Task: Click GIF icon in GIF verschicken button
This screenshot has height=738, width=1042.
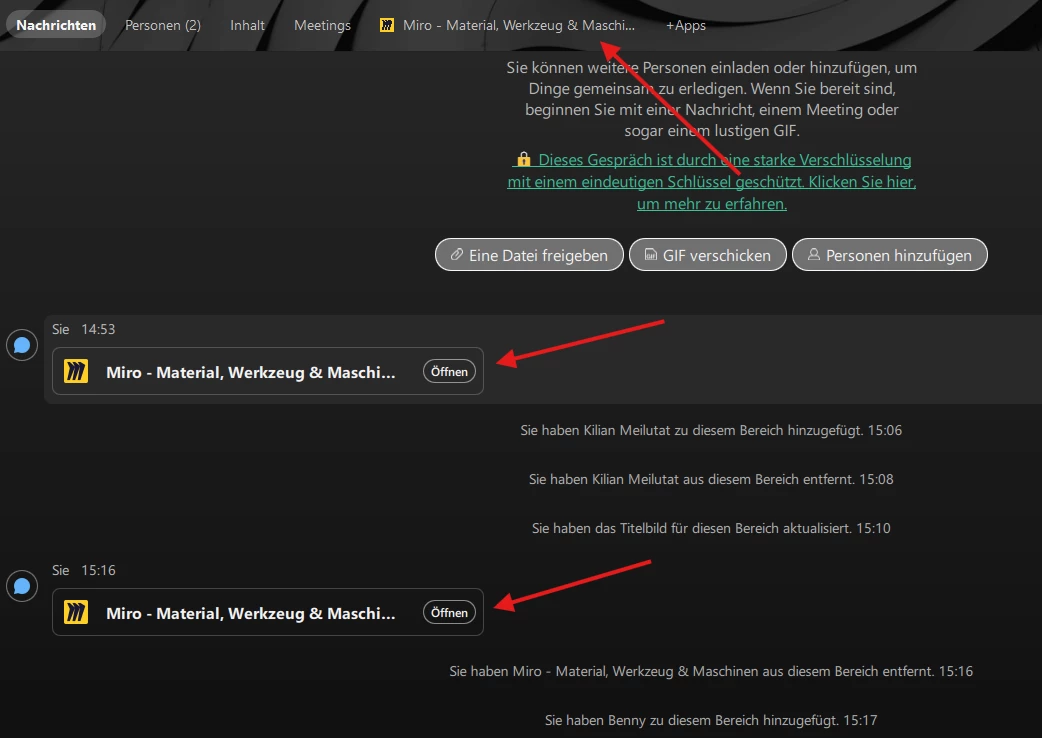Action: (651, 254)
